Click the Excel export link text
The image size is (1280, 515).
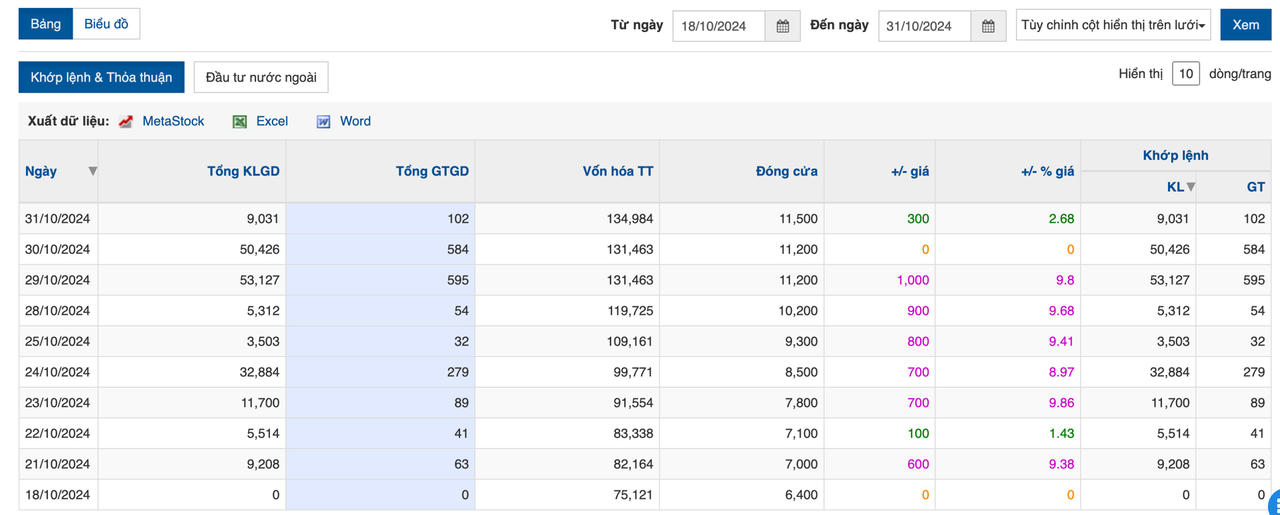(x=272, y=121)
